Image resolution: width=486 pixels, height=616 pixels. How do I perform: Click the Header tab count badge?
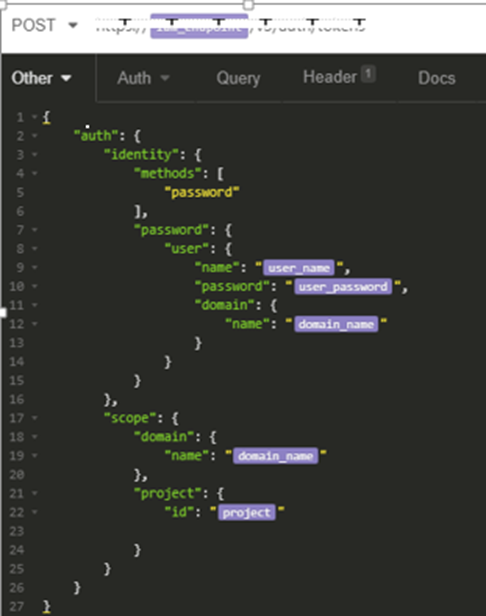[368, 74]
